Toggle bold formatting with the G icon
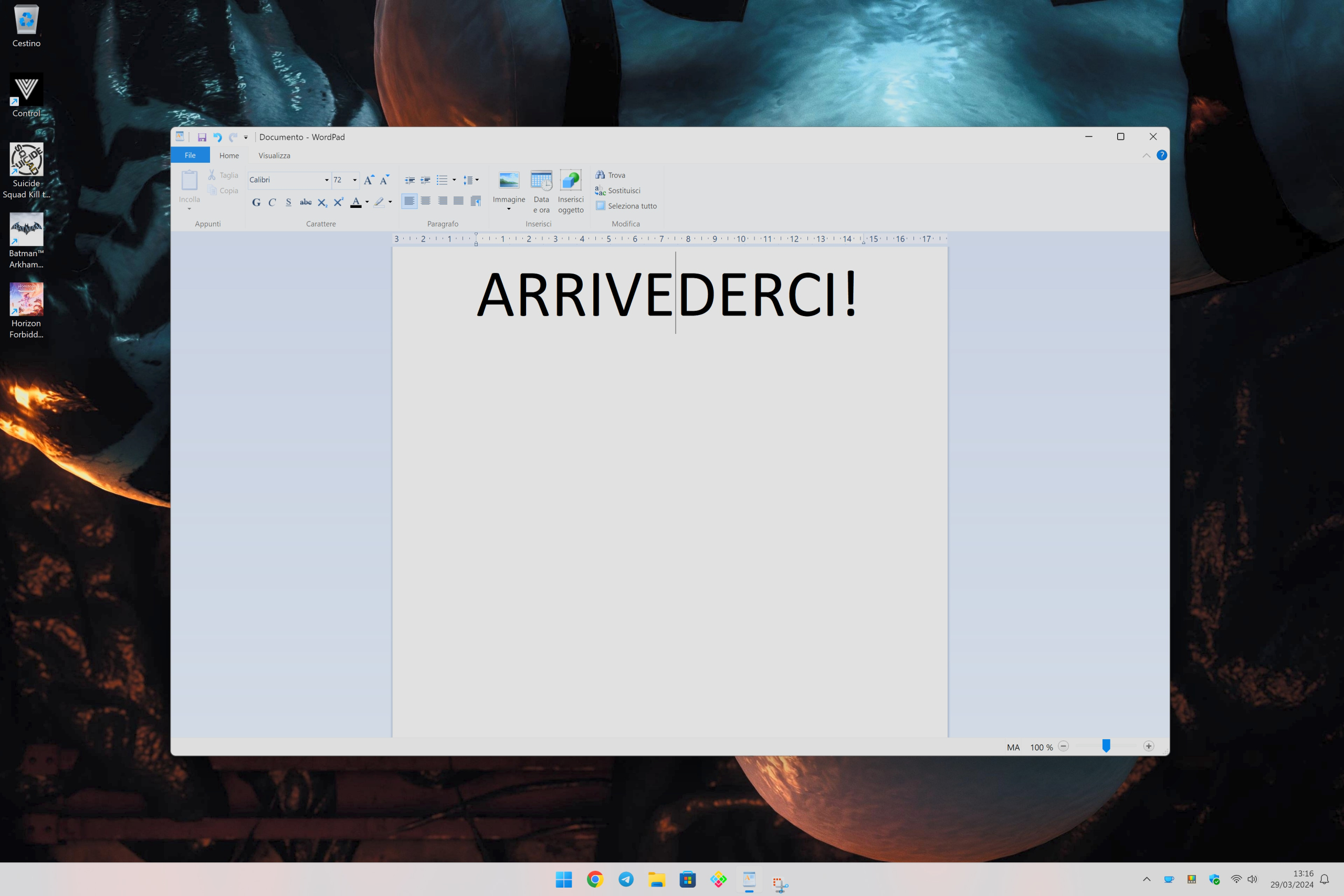 (256, 202)
